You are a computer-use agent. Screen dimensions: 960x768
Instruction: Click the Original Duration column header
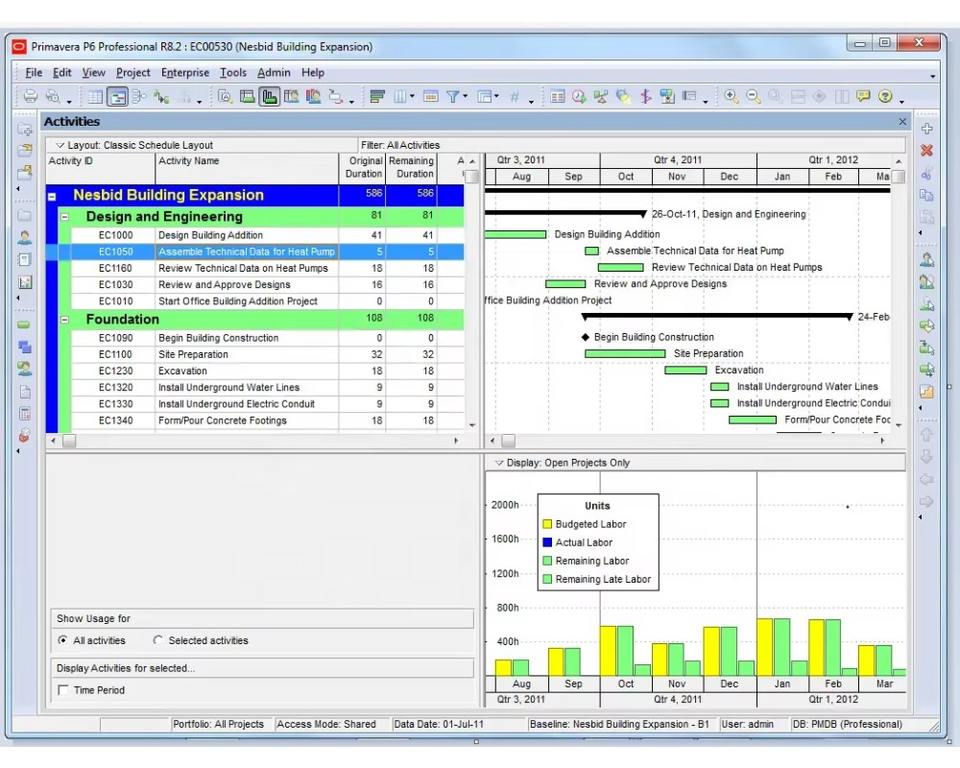point(362,168)
